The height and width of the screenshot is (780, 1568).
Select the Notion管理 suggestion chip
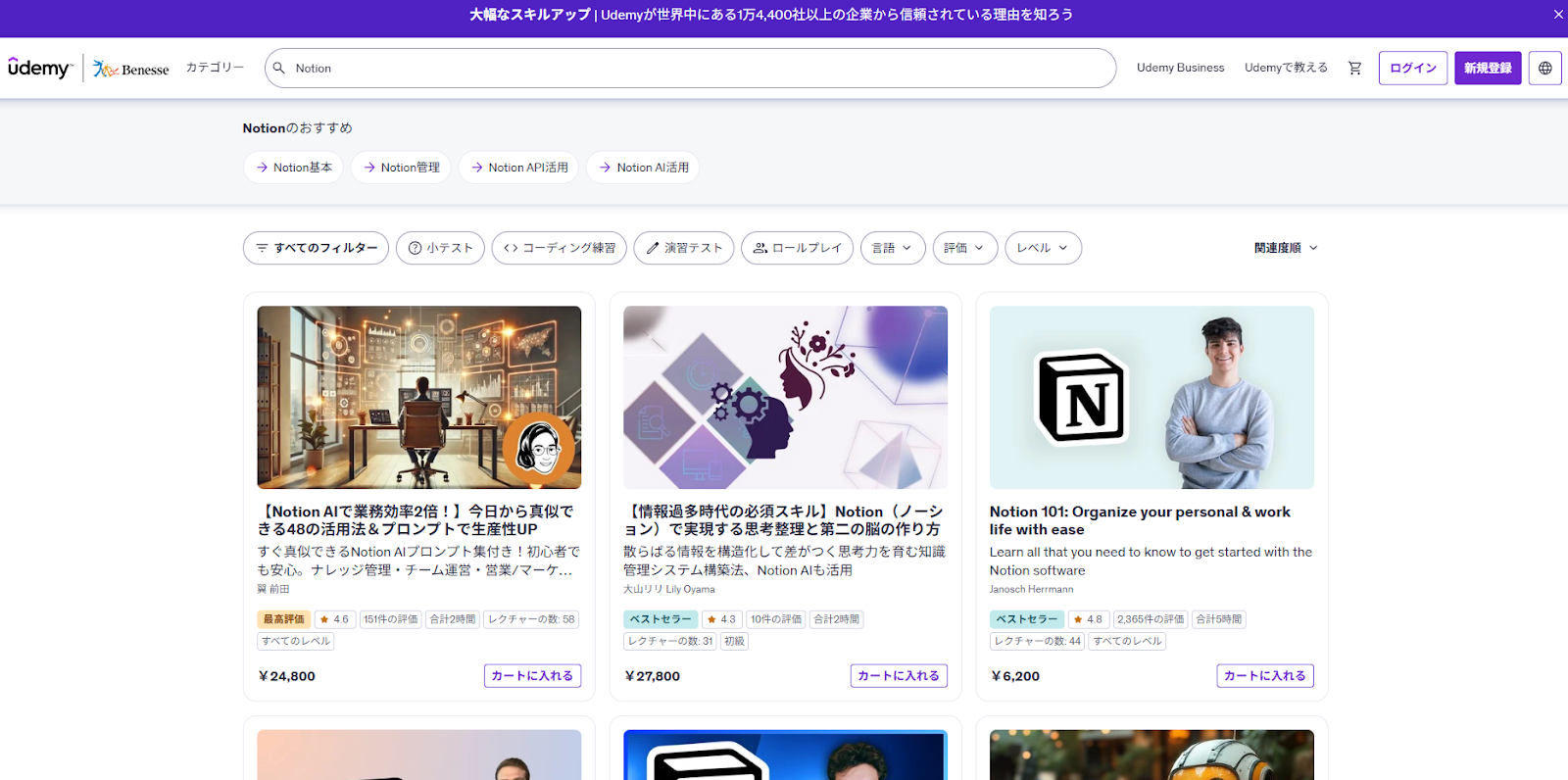click(401, 168)
